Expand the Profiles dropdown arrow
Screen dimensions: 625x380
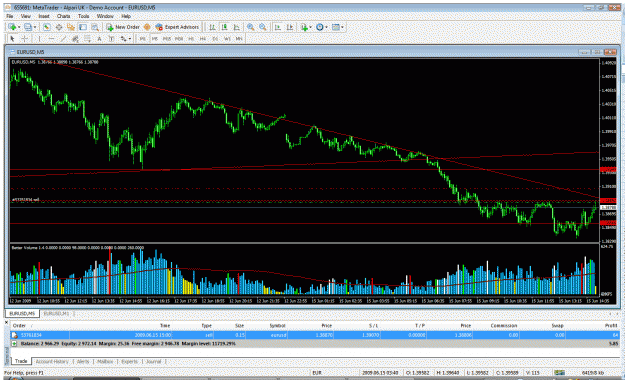35,27
